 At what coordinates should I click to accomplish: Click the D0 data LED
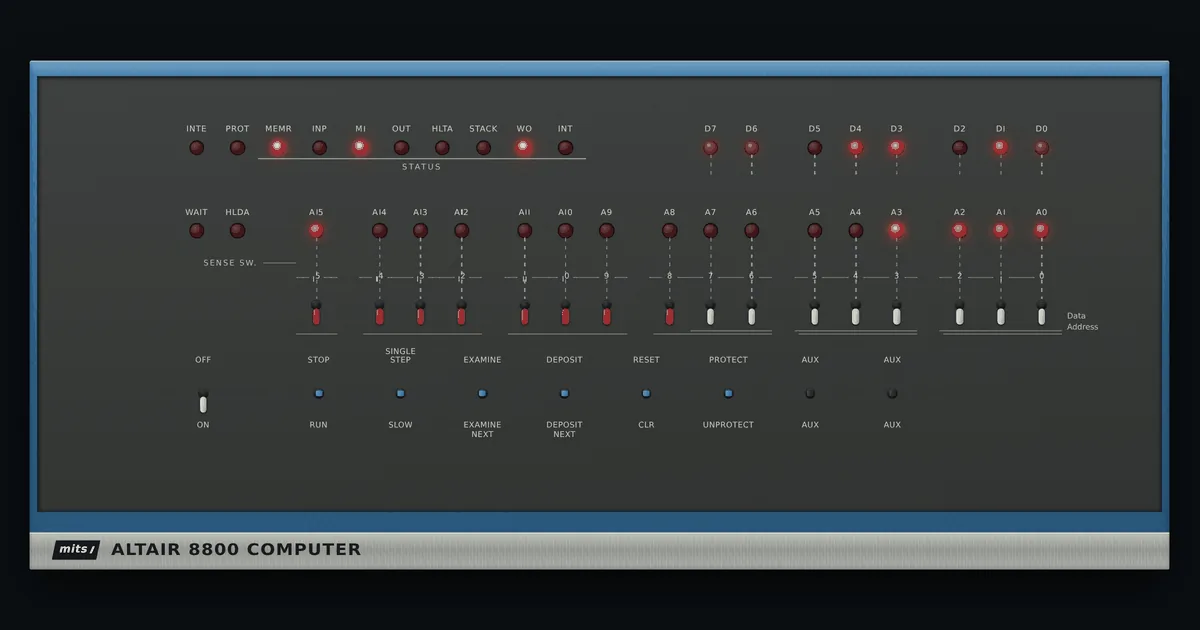pyautogui.click(x=1041, y=147)
